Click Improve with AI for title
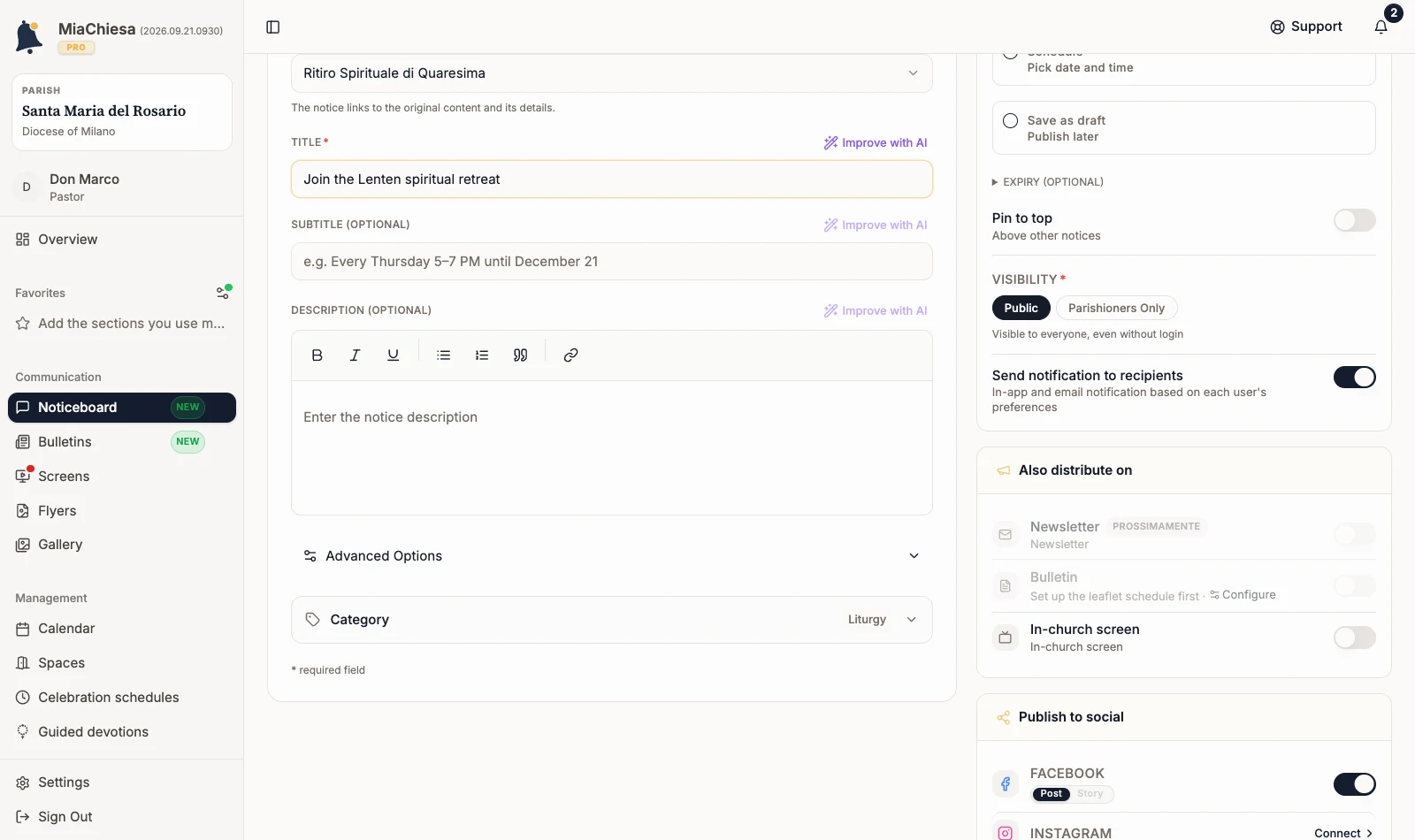 tap(876, 143)
